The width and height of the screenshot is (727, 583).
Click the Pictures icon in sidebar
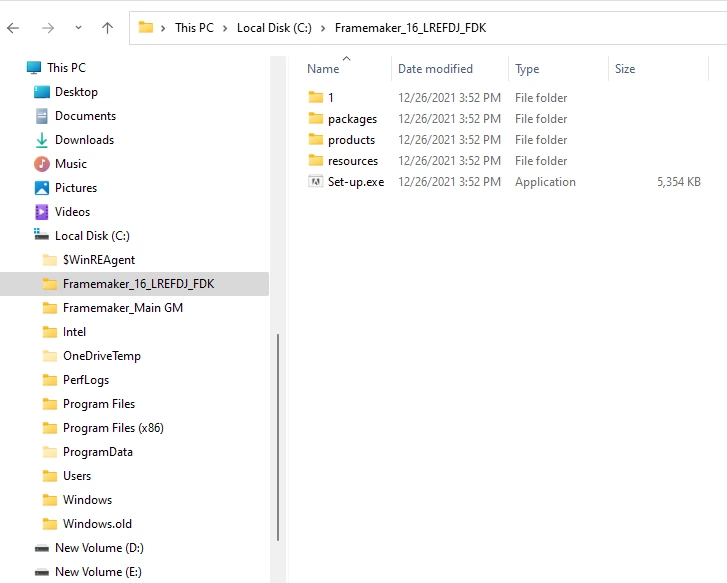[42, 188]
